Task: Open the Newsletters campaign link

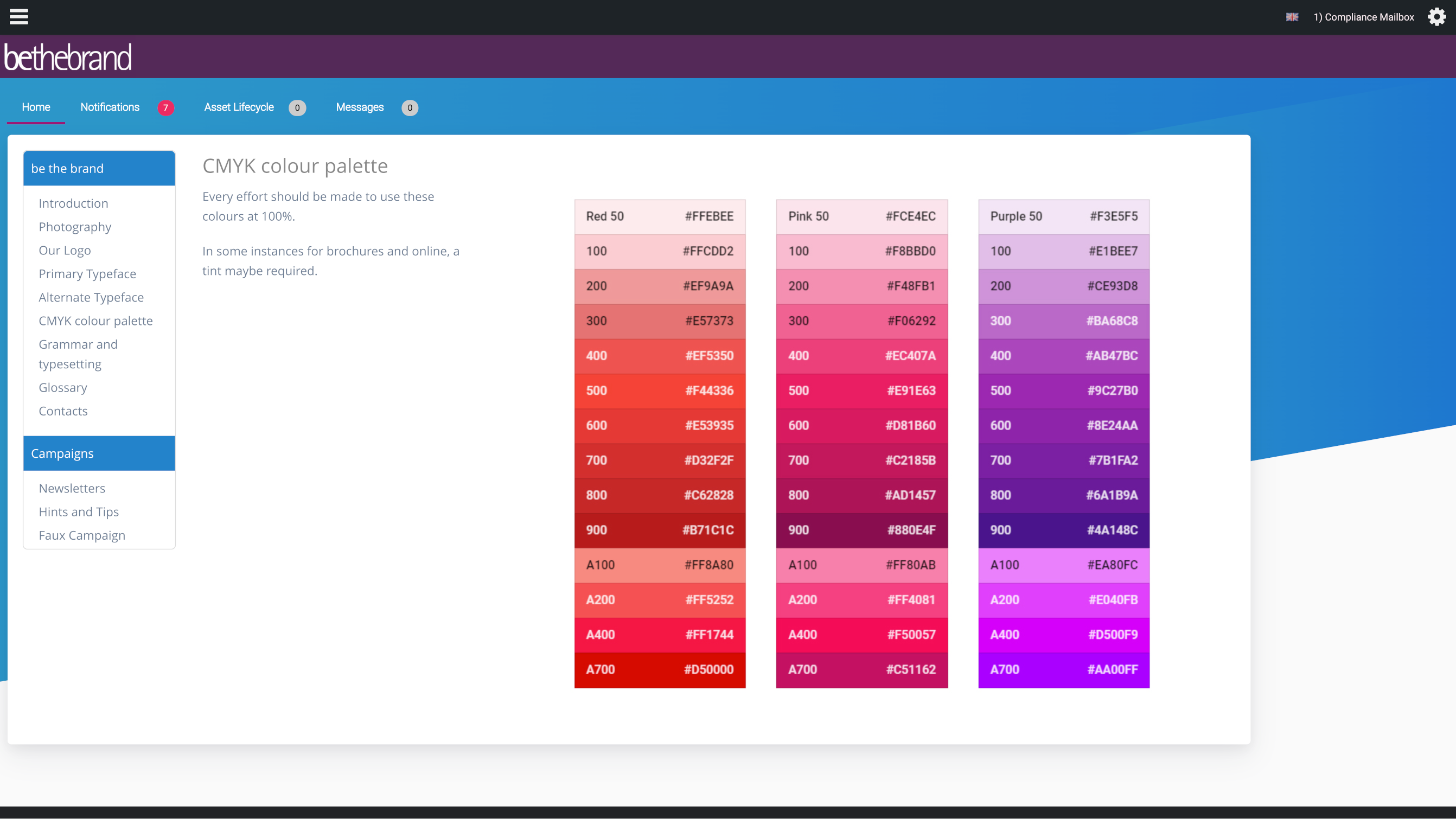Action: tap(71, 488)
